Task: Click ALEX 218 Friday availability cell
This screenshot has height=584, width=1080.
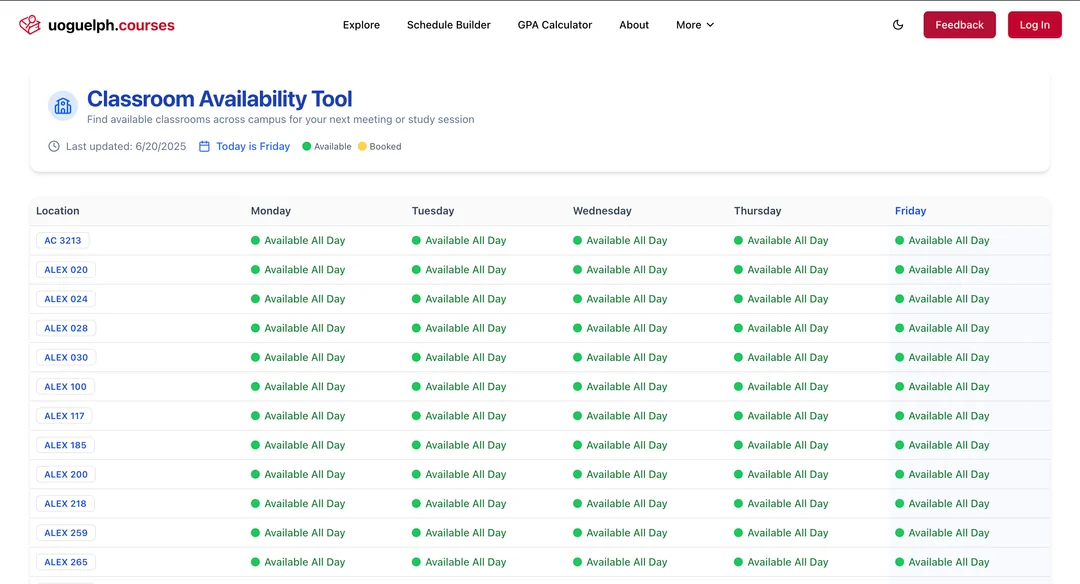Action: tap(942, 503)
